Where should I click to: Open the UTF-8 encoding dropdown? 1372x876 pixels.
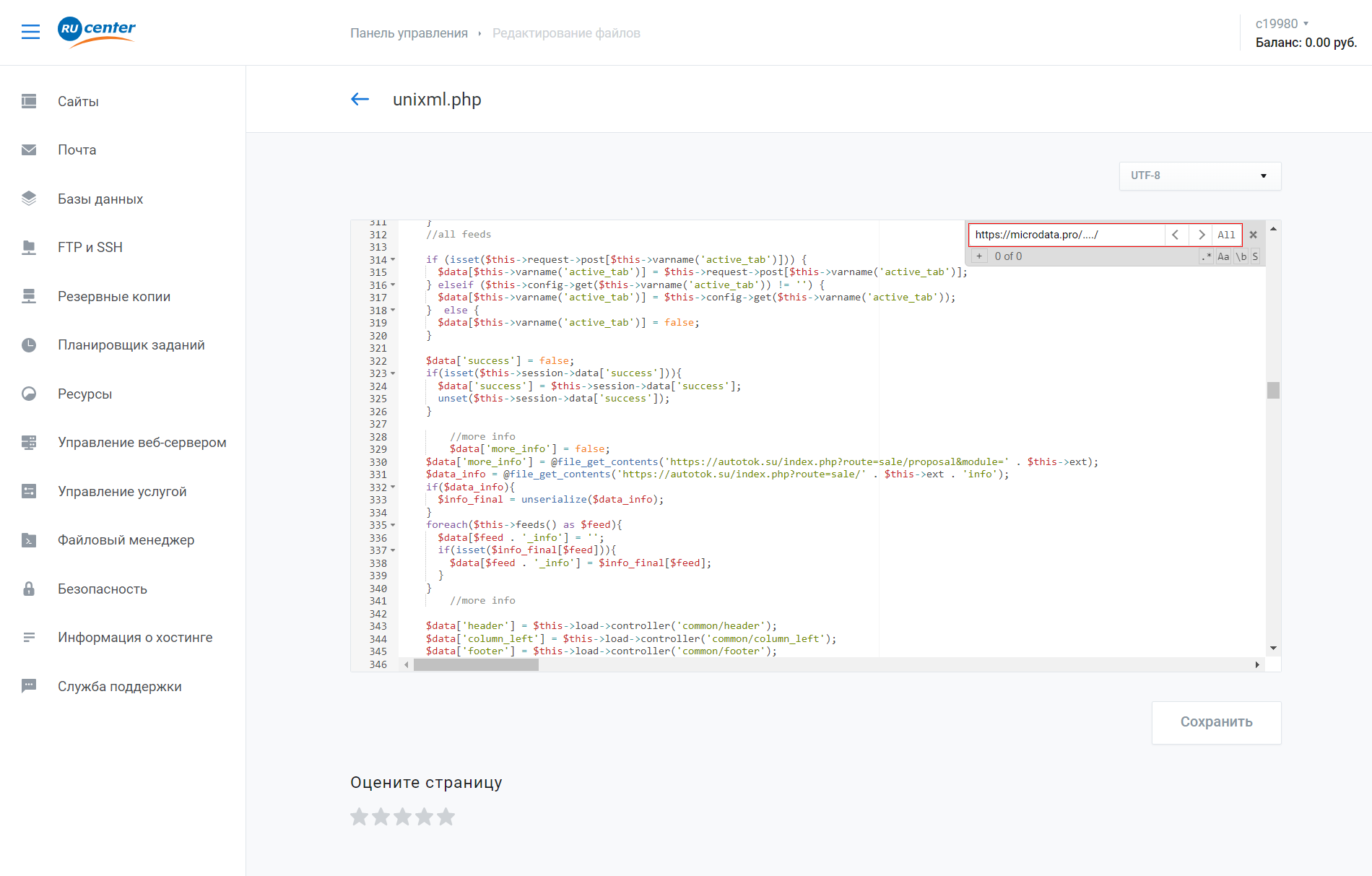click(1199, 175)
